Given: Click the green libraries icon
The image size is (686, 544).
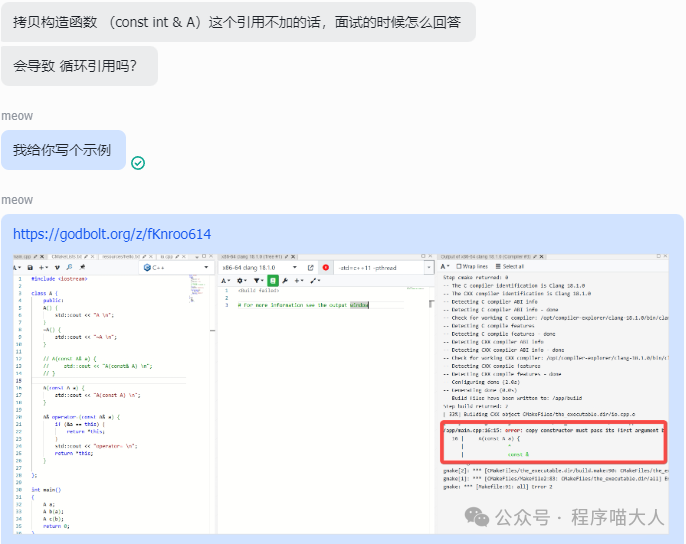Looking at the screenshot, I should click(273, 281).
